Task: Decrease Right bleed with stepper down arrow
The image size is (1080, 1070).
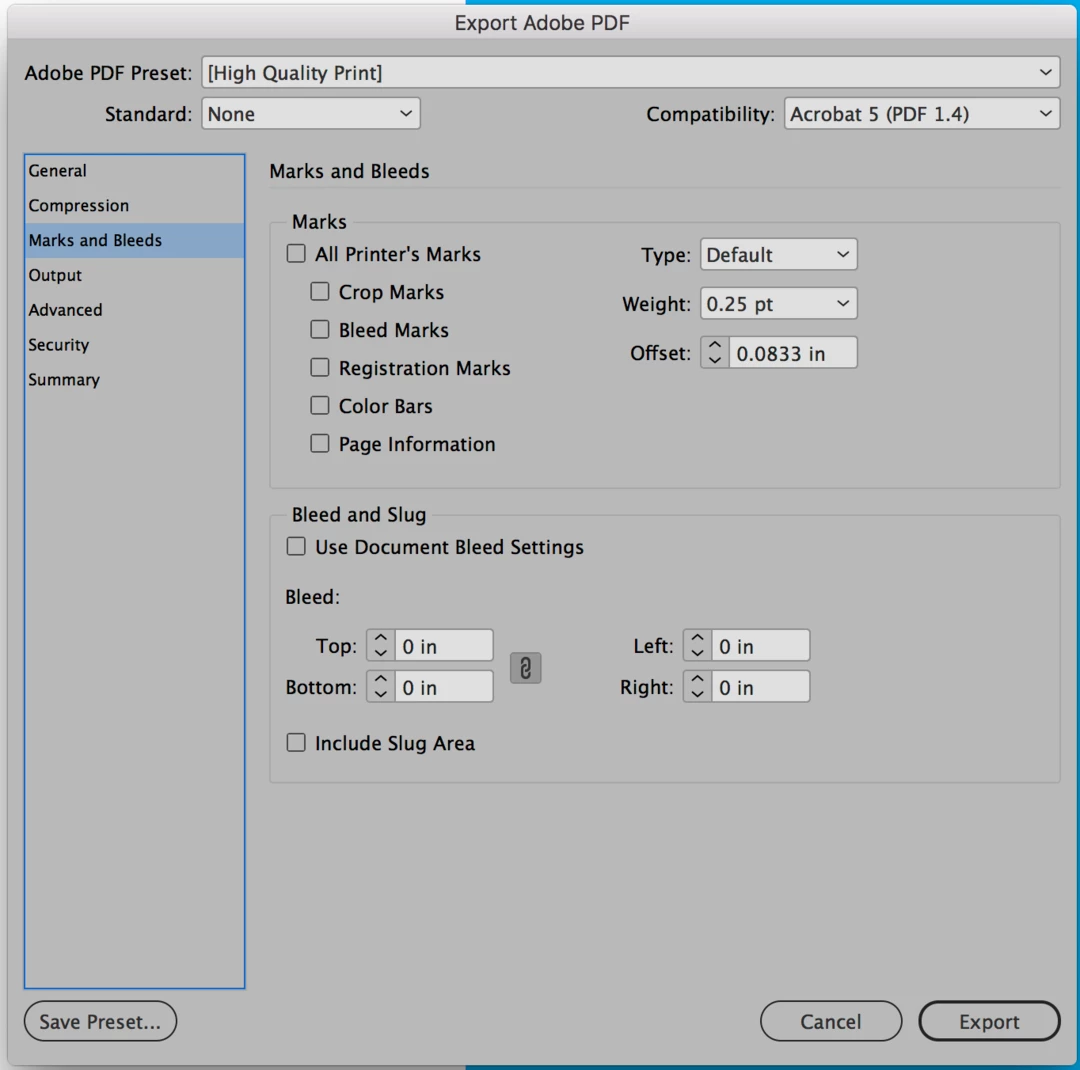Action: [x=697, y=695]
